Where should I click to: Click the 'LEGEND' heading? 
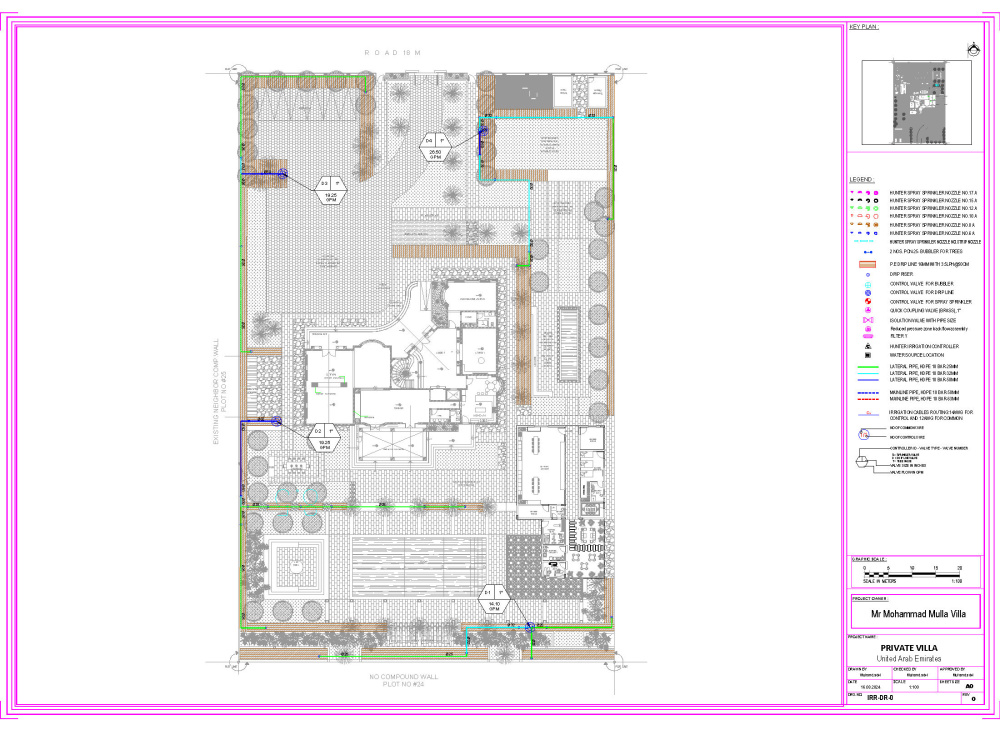pos(862,179)
